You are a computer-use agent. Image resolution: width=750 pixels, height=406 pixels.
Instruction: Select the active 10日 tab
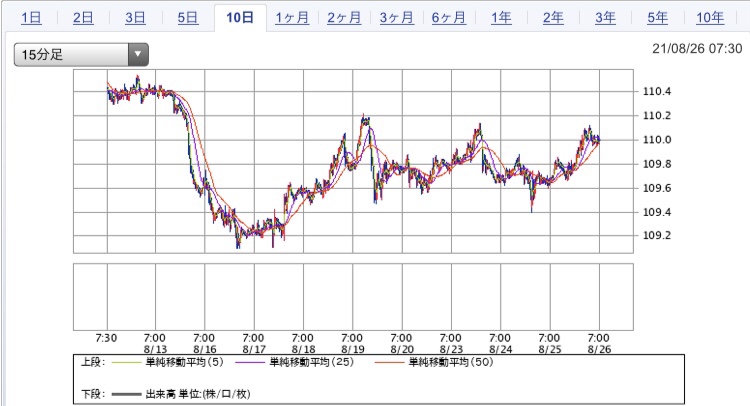[240, 18]
